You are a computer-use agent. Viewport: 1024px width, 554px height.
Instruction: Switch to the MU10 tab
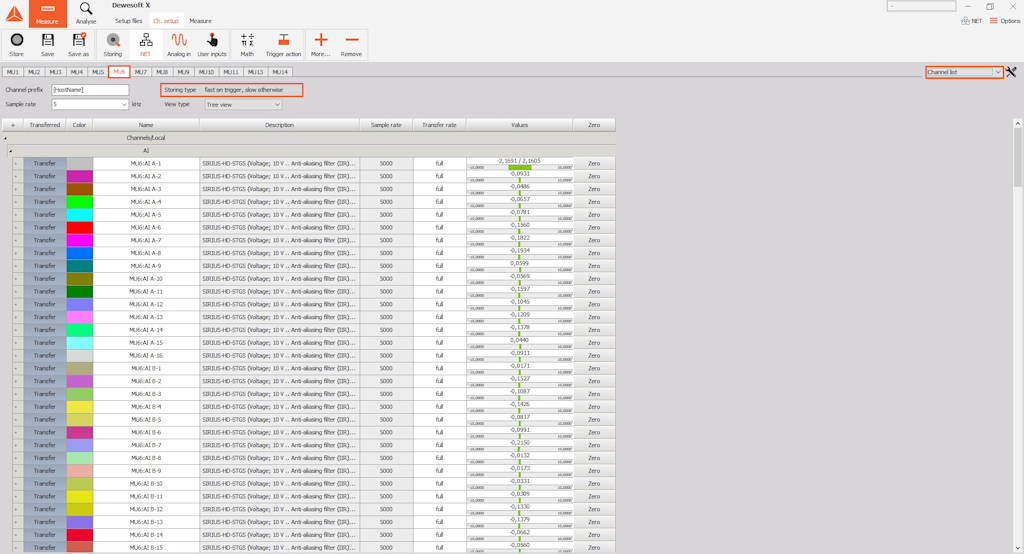[206, 72]
